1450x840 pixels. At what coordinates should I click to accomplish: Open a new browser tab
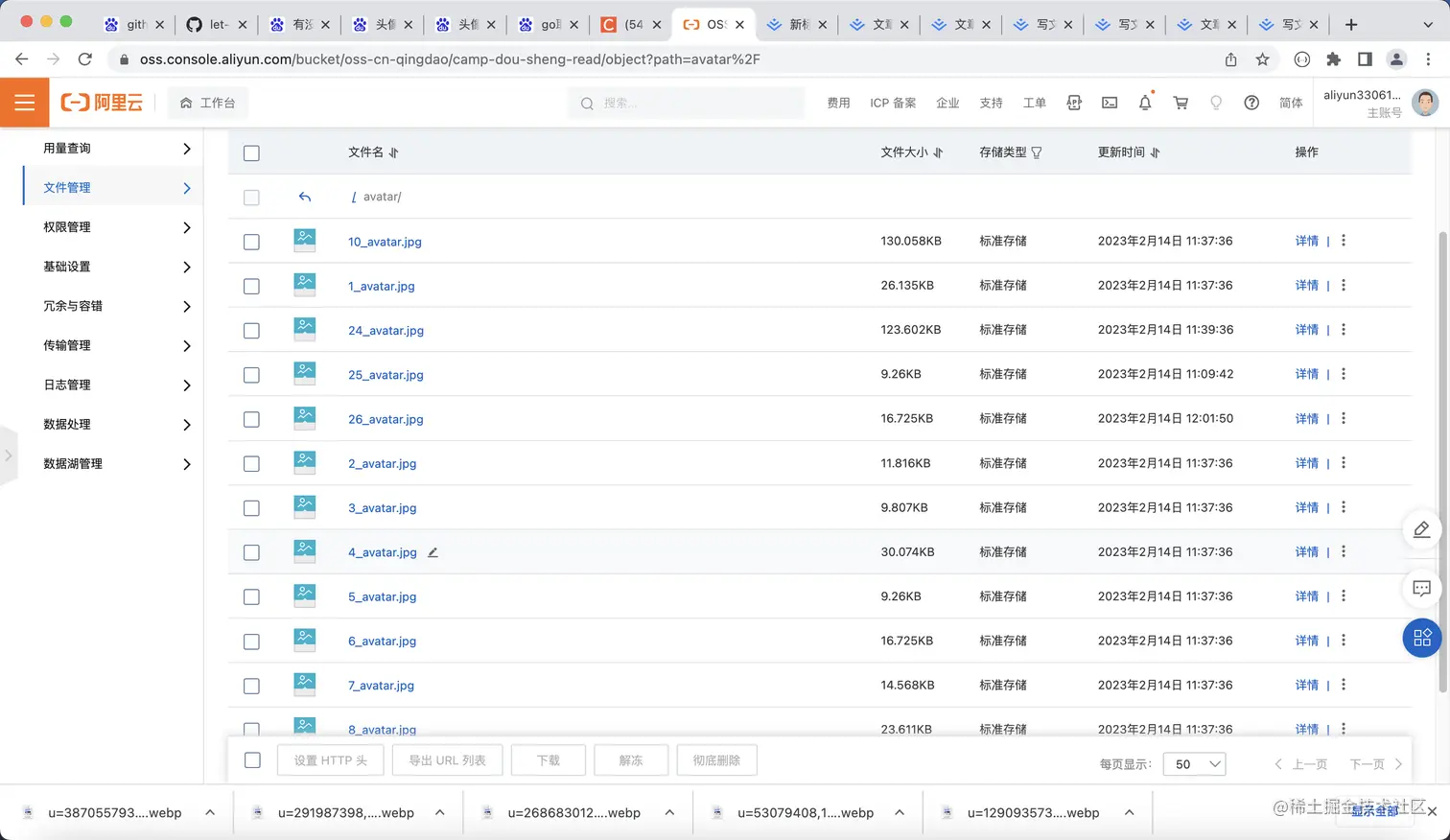pyautogui.click(x=1351, y=24)
